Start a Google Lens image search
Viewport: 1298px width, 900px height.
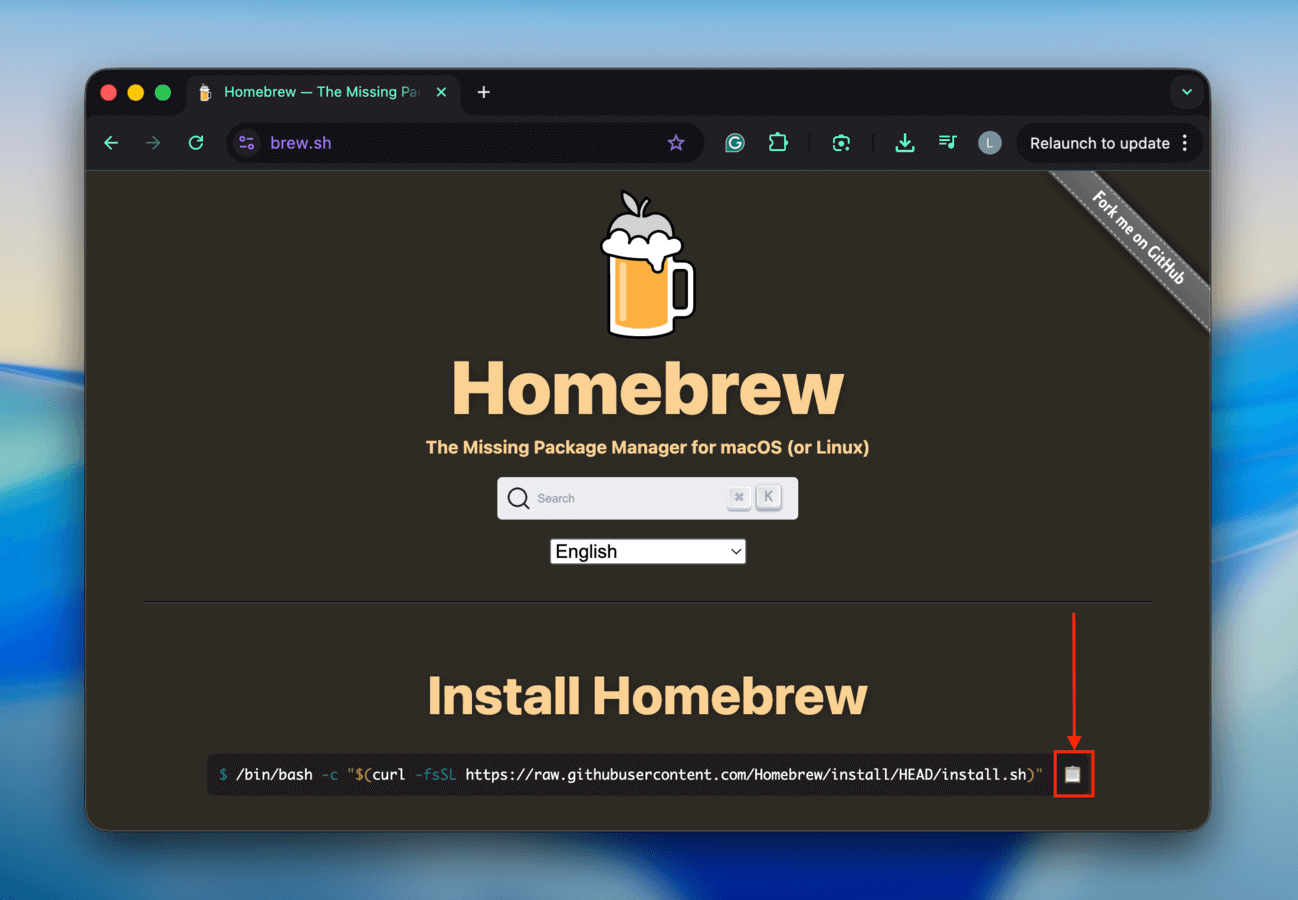pos(841,143)
